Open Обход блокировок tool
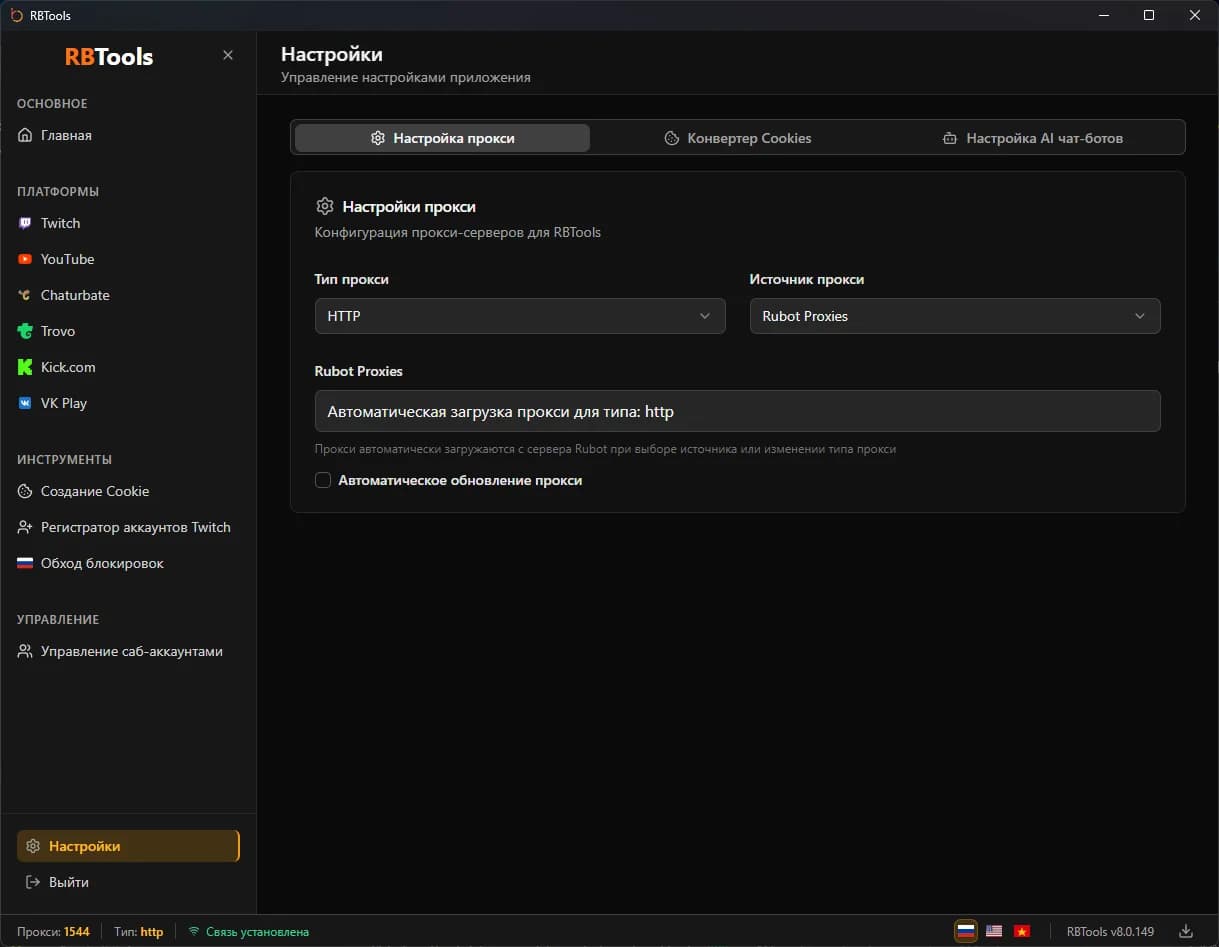This screenshot has width=1219, height=947. coord(128,563)
